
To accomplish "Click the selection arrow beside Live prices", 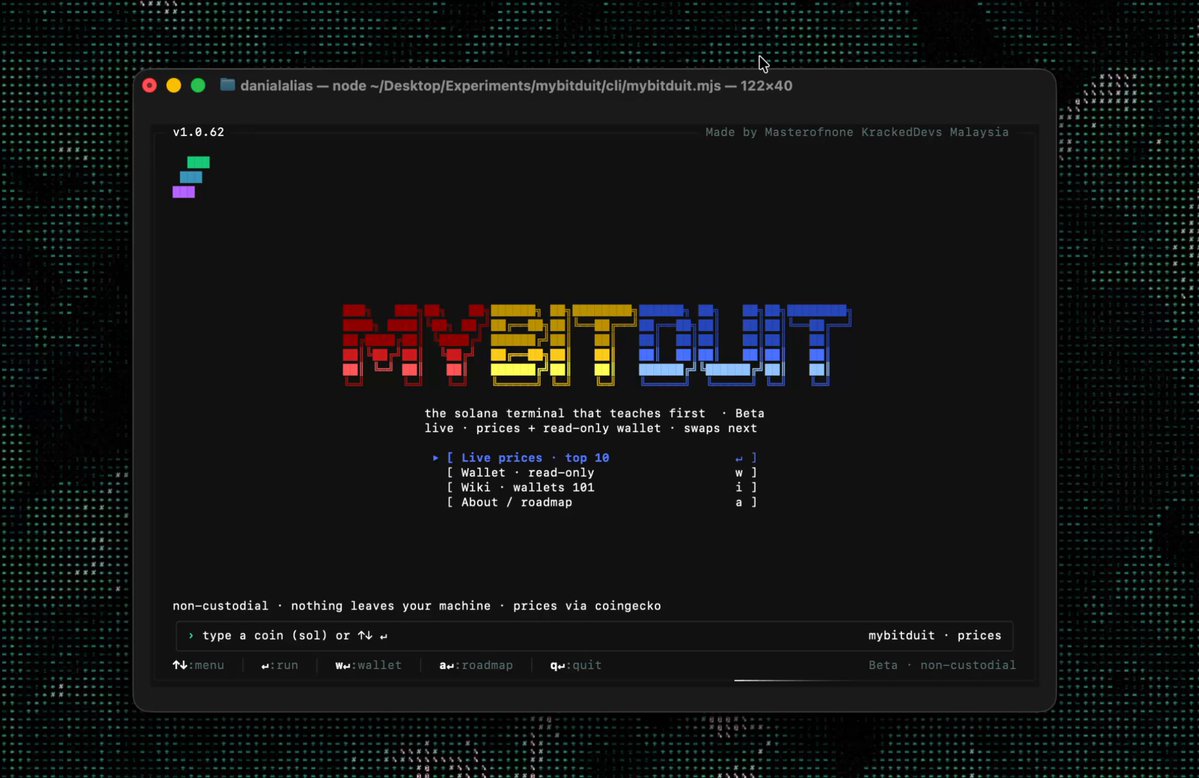I will [435, 457].
